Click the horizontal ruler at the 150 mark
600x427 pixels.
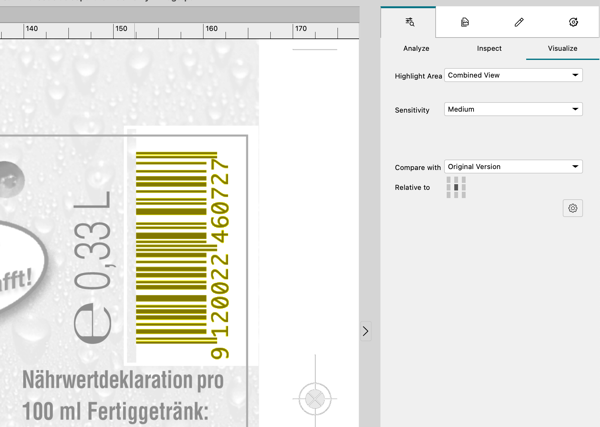coord(121,30)
